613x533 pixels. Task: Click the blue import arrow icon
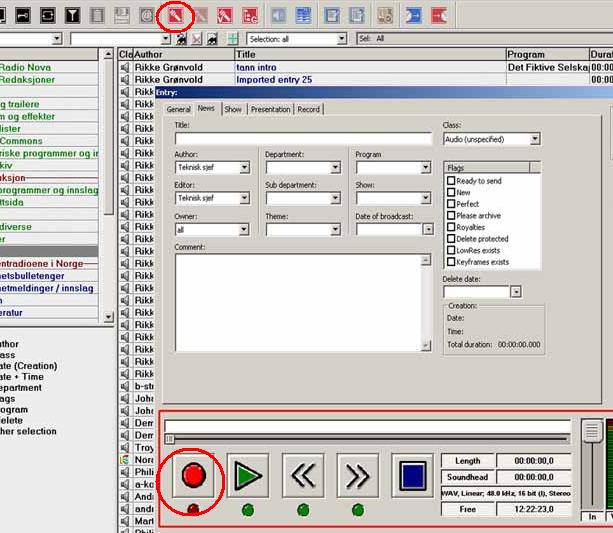click(414, 16)
